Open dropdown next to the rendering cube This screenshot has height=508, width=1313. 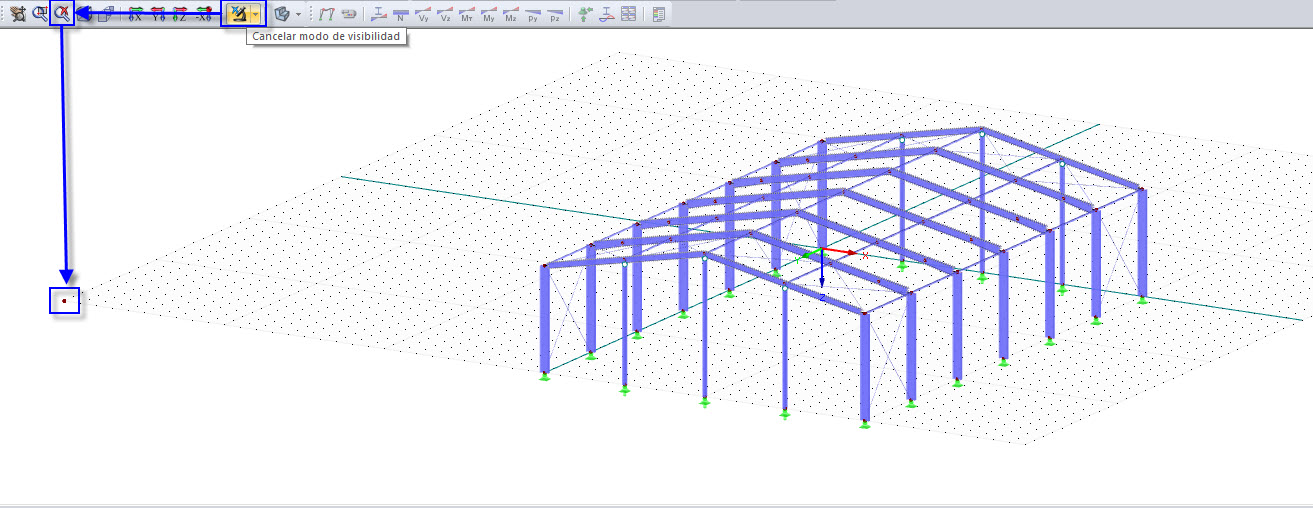298,14
